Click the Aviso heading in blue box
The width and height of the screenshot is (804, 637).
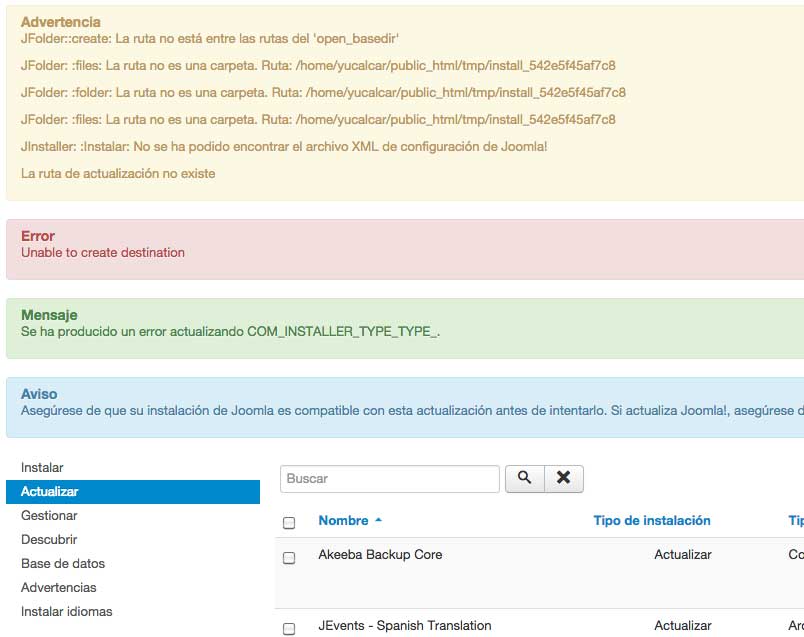pos(39,394)
